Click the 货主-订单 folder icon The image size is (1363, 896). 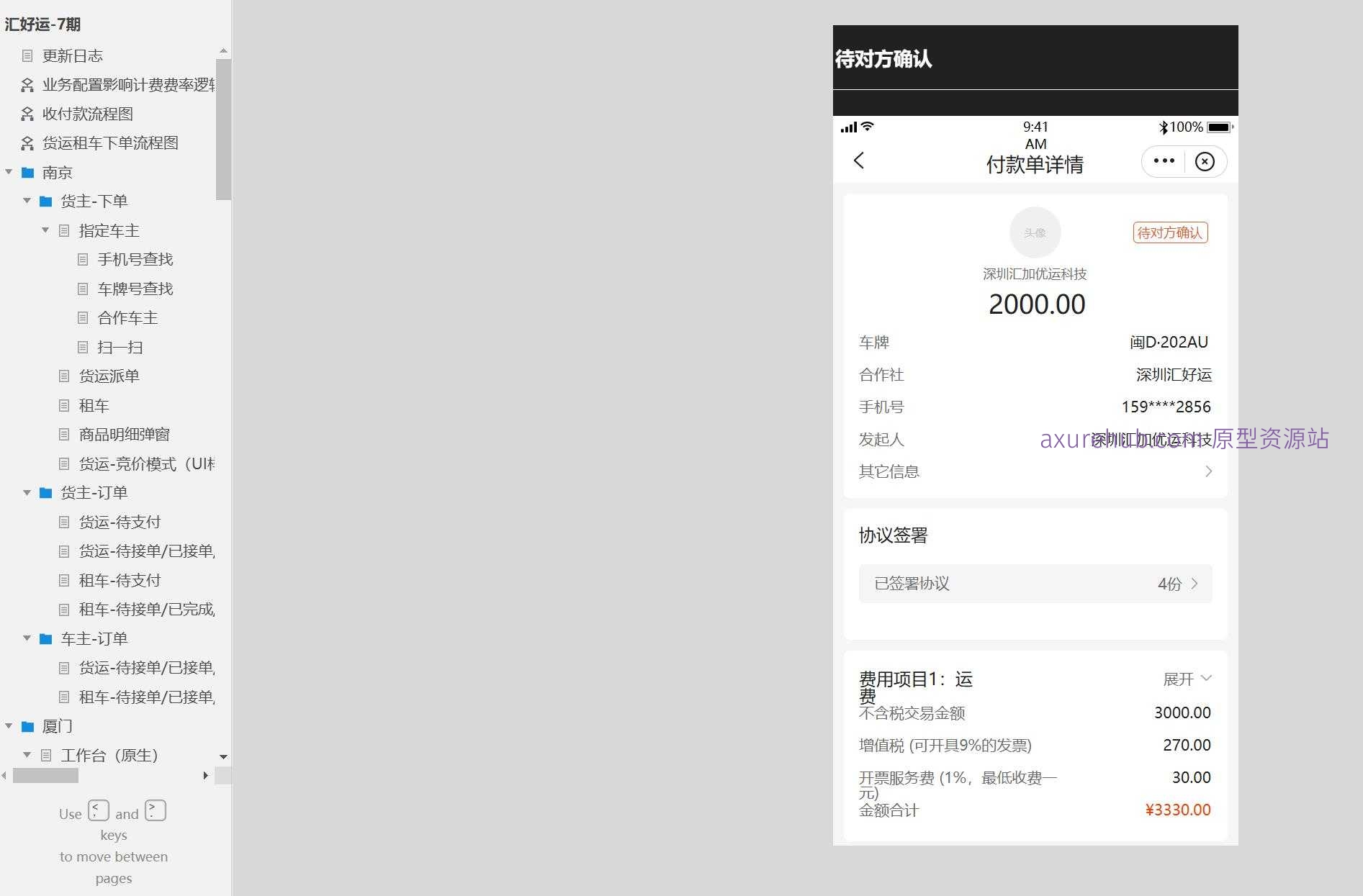pos(46,493)
